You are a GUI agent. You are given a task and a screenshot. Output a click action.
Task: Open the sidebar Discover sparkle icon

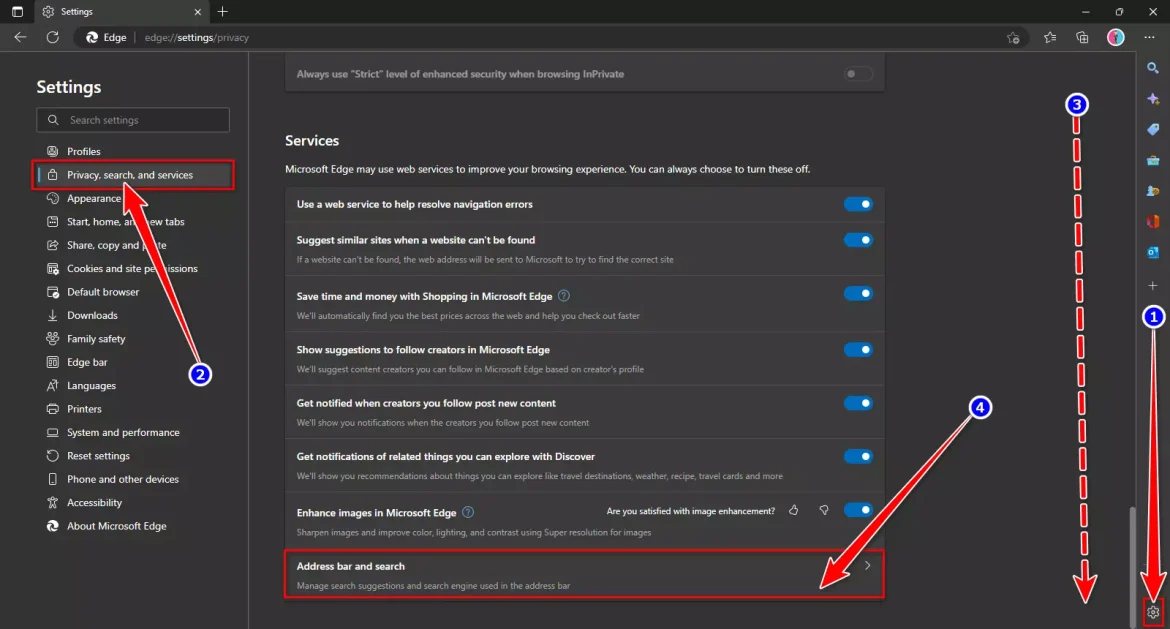[x=1153, y=98]
